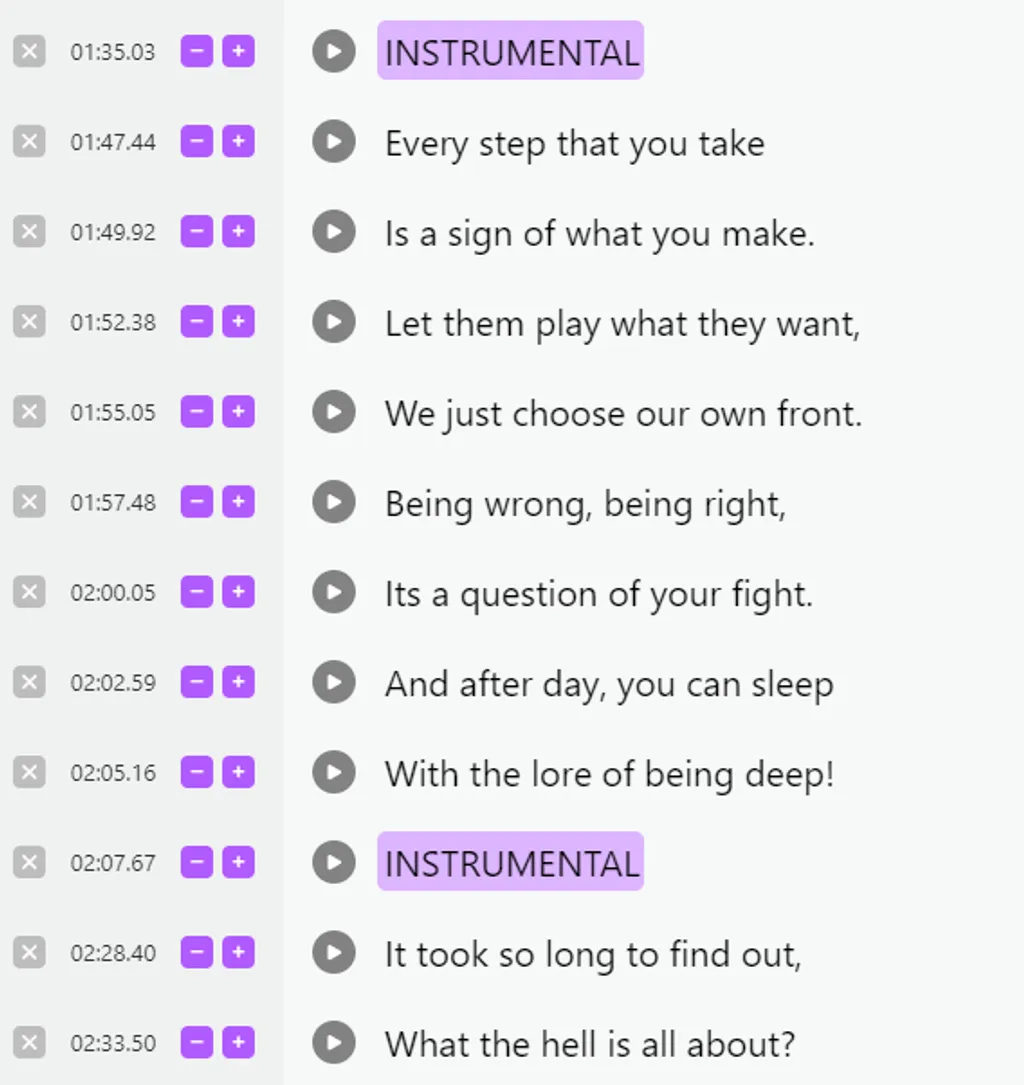
Task: Play the line "It took so long to find out"
Action: pyautogui.click(x=333, y=953)
